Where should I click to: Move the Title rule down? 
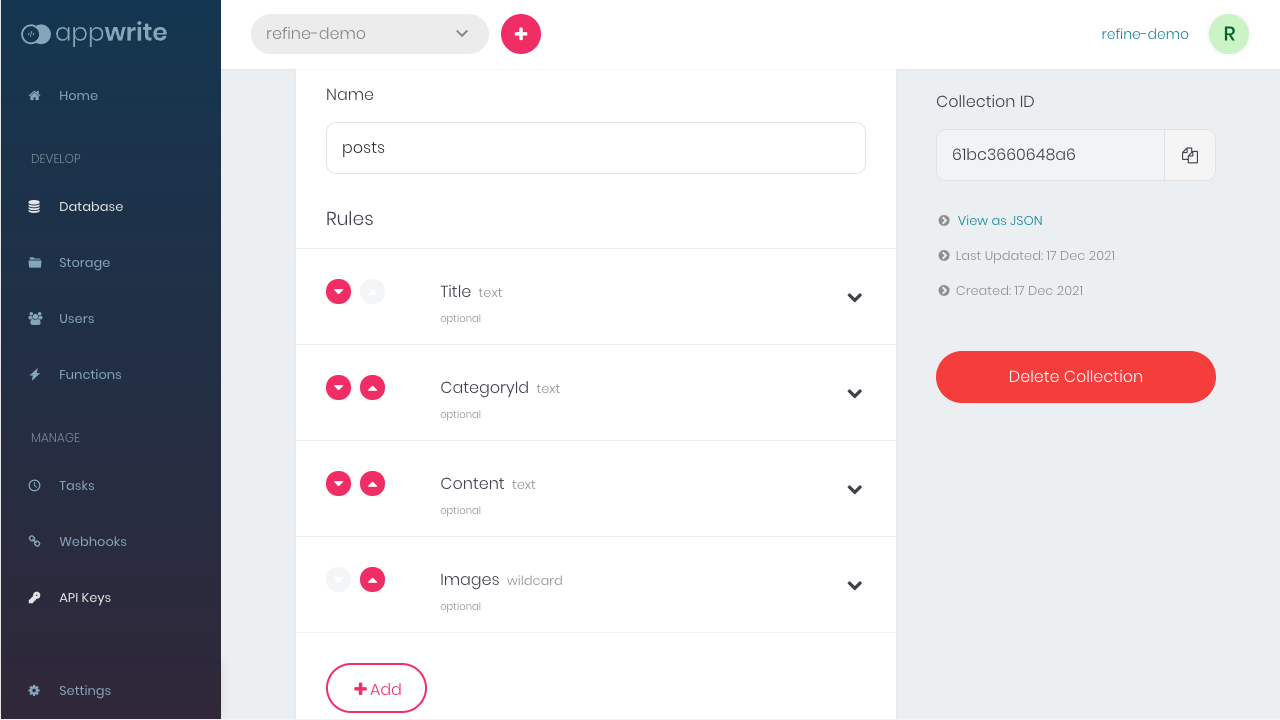[339, 292]
